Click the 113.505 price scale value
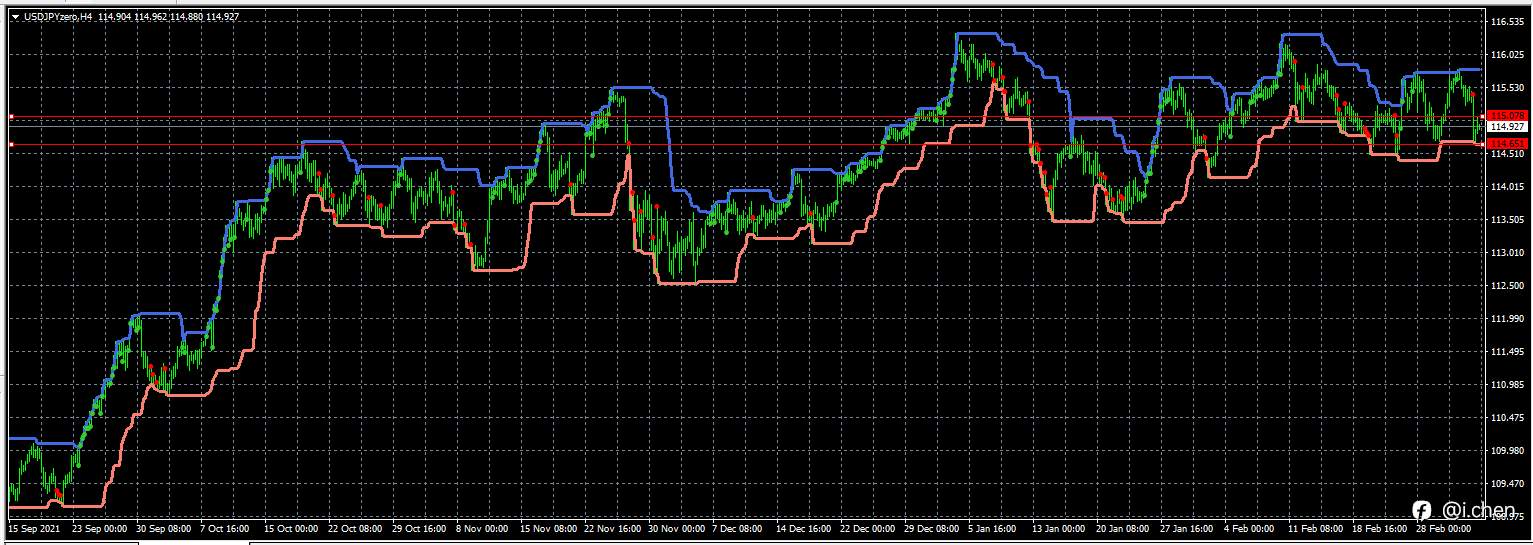The width and height of the screenshot is (1533, 545). pos(1506,219)
